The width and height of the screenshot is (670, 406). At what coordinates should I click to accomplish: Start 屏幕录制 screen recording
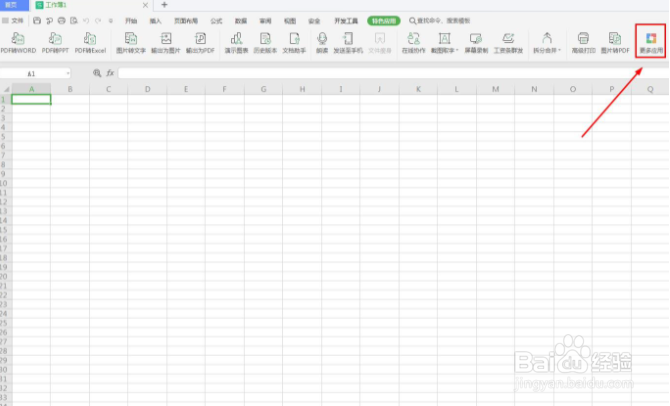pos(476,43)
